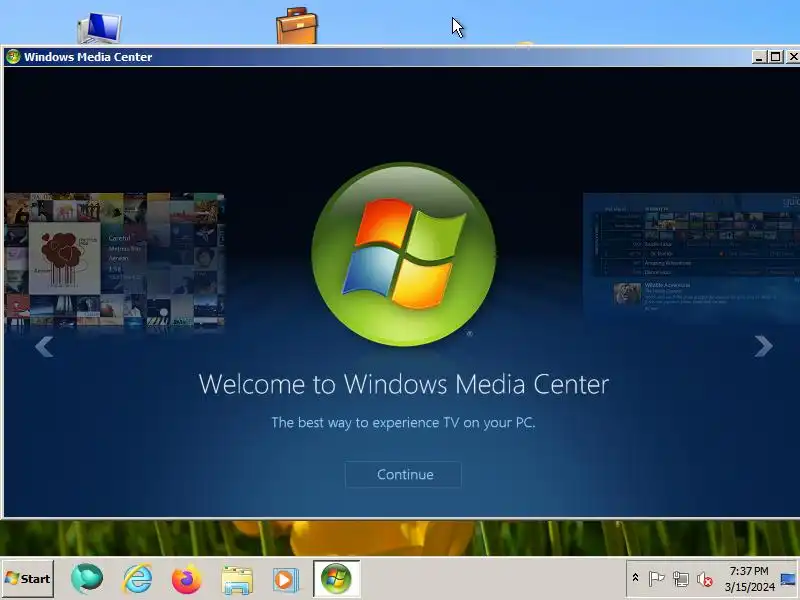800x600 pixels.
Task: Select the Computer desktop icon
Action: tap(99, 28)
